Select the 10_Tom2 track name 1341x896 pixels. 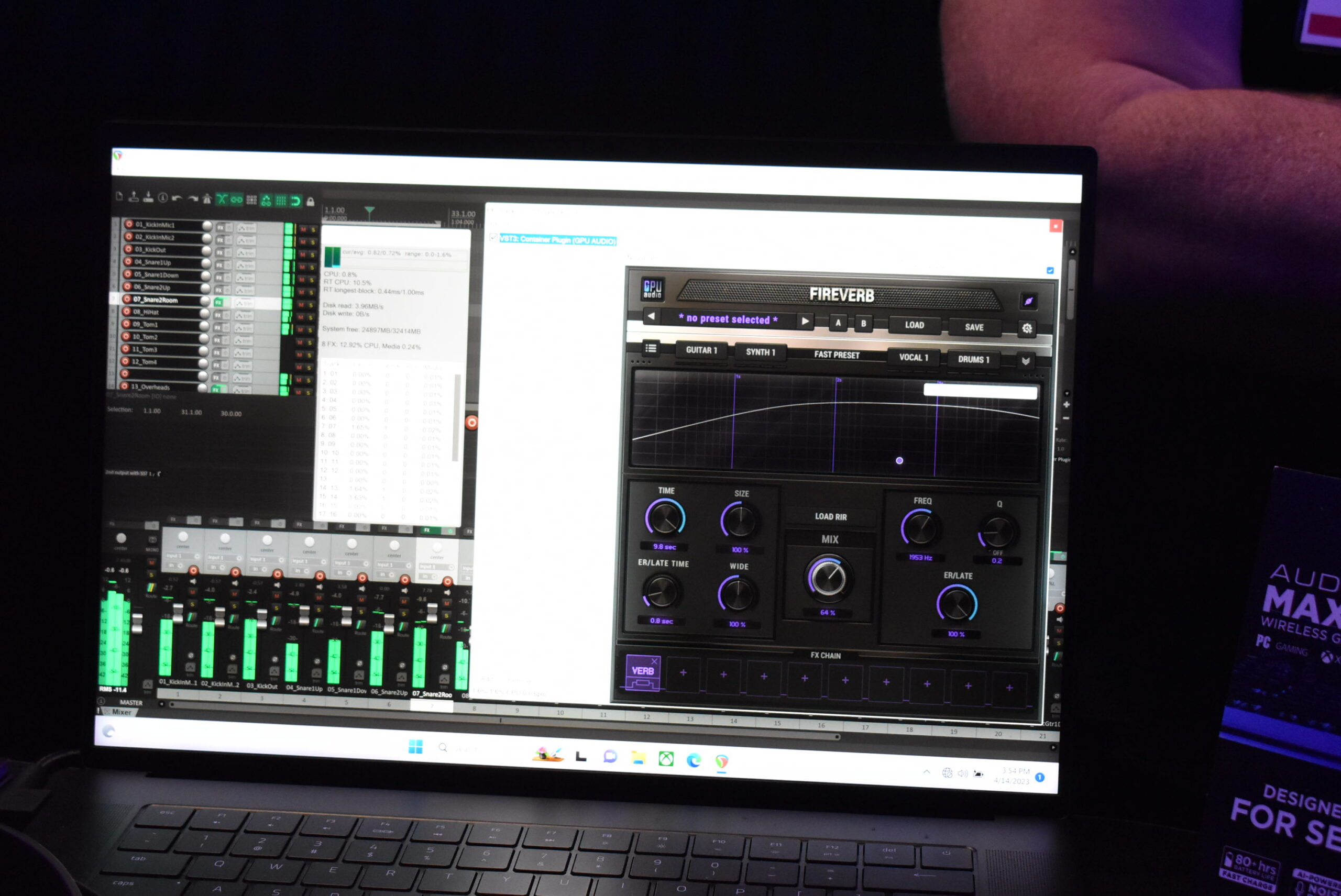click(x=145, y=337)
